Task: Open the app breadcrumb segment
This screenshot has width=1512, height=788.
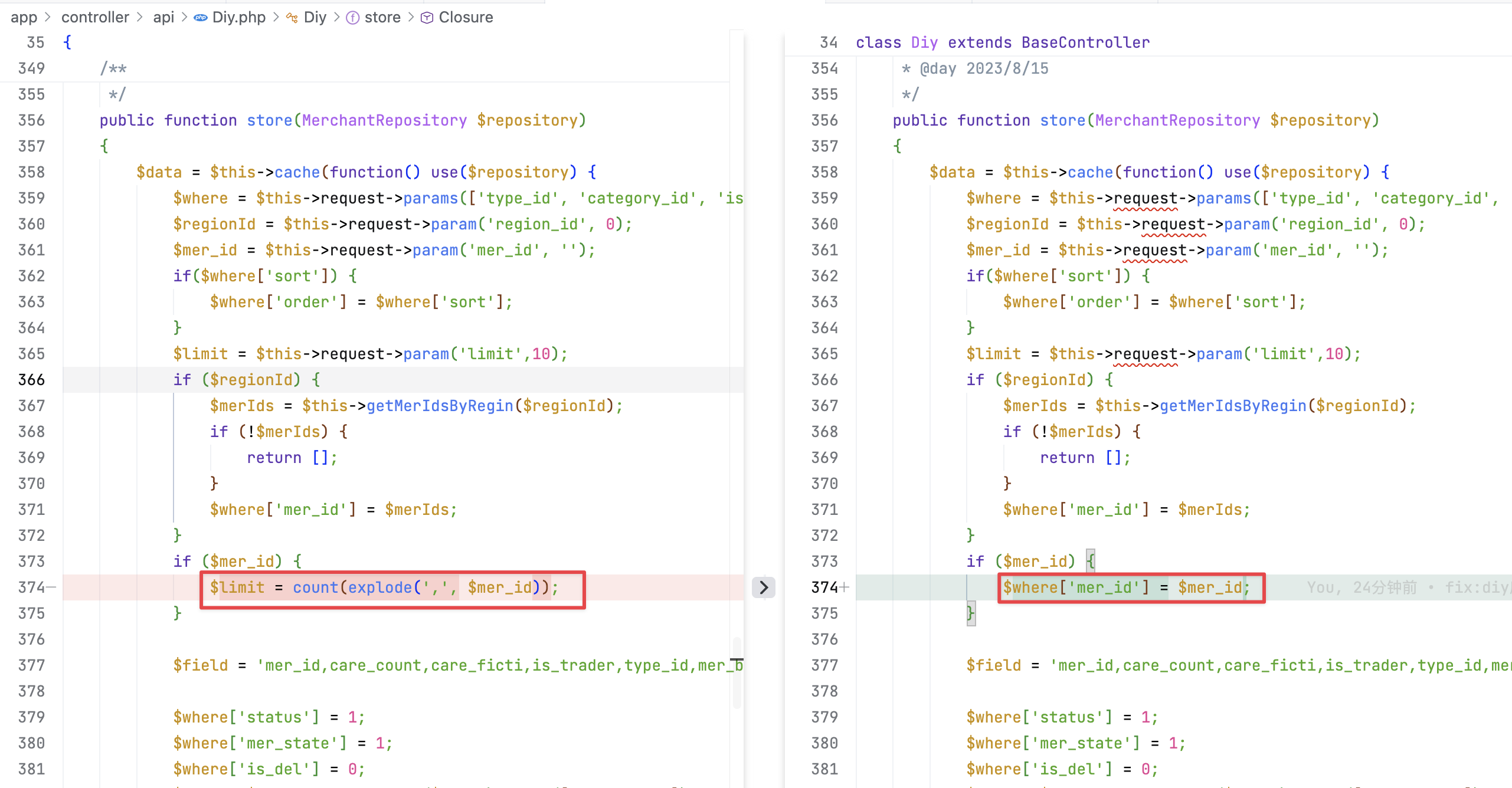Action: [x=24, y=18]
